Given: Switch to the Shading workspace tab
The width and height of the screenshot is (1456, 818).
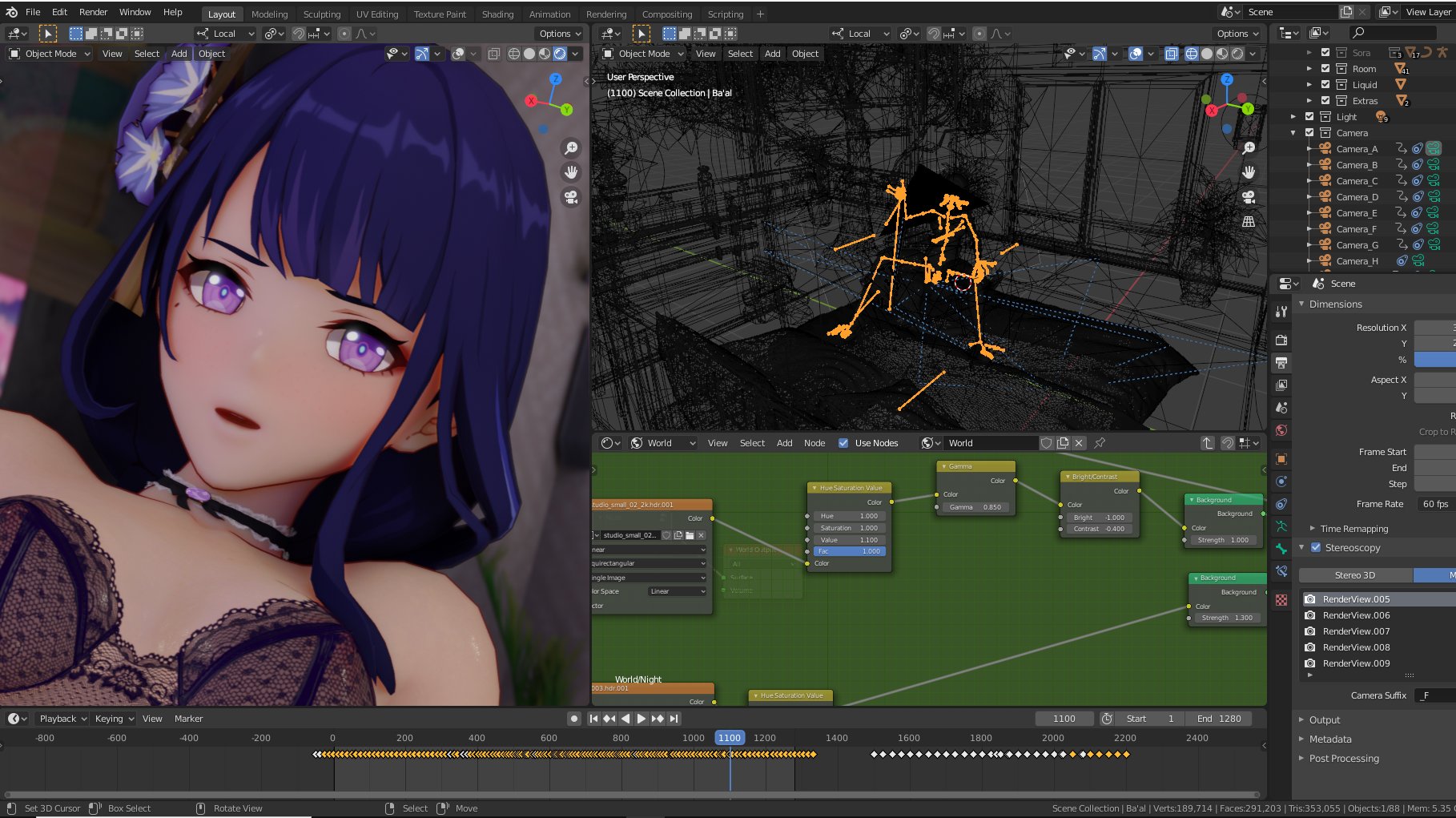Looking at the screenshot, I should pyautogui.click(x=497, y=14).
